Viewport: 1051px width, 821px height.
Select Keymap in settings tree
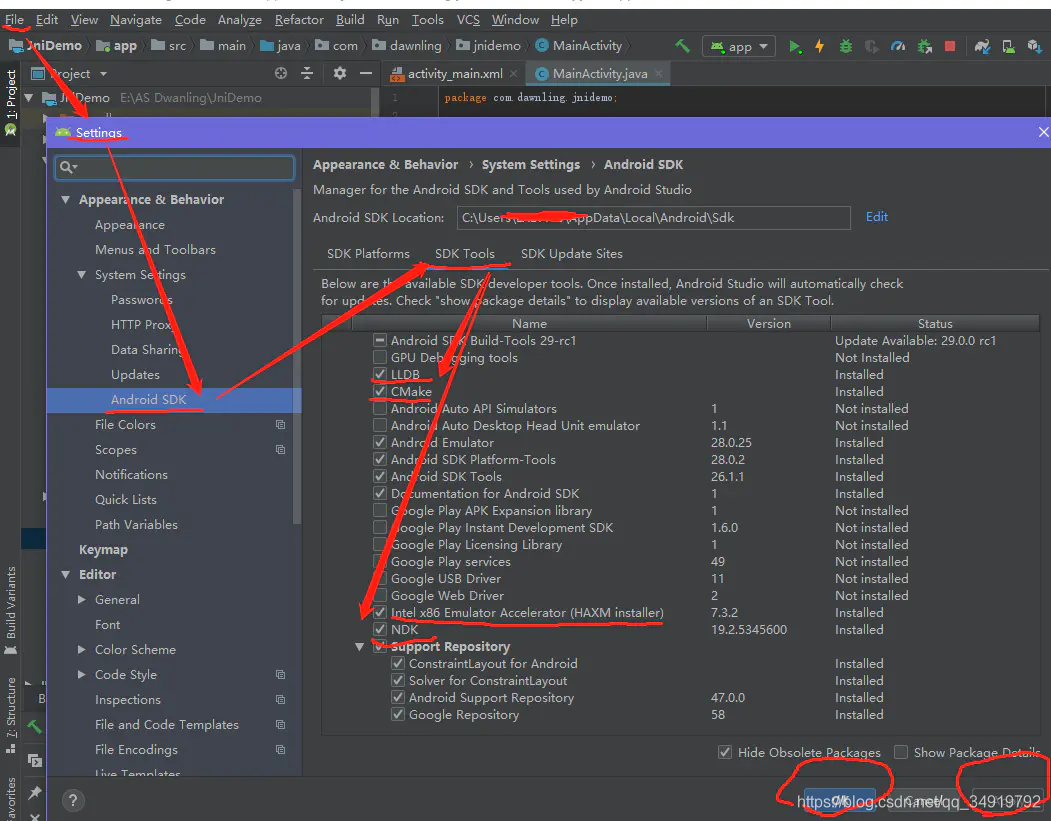point(103,550)
